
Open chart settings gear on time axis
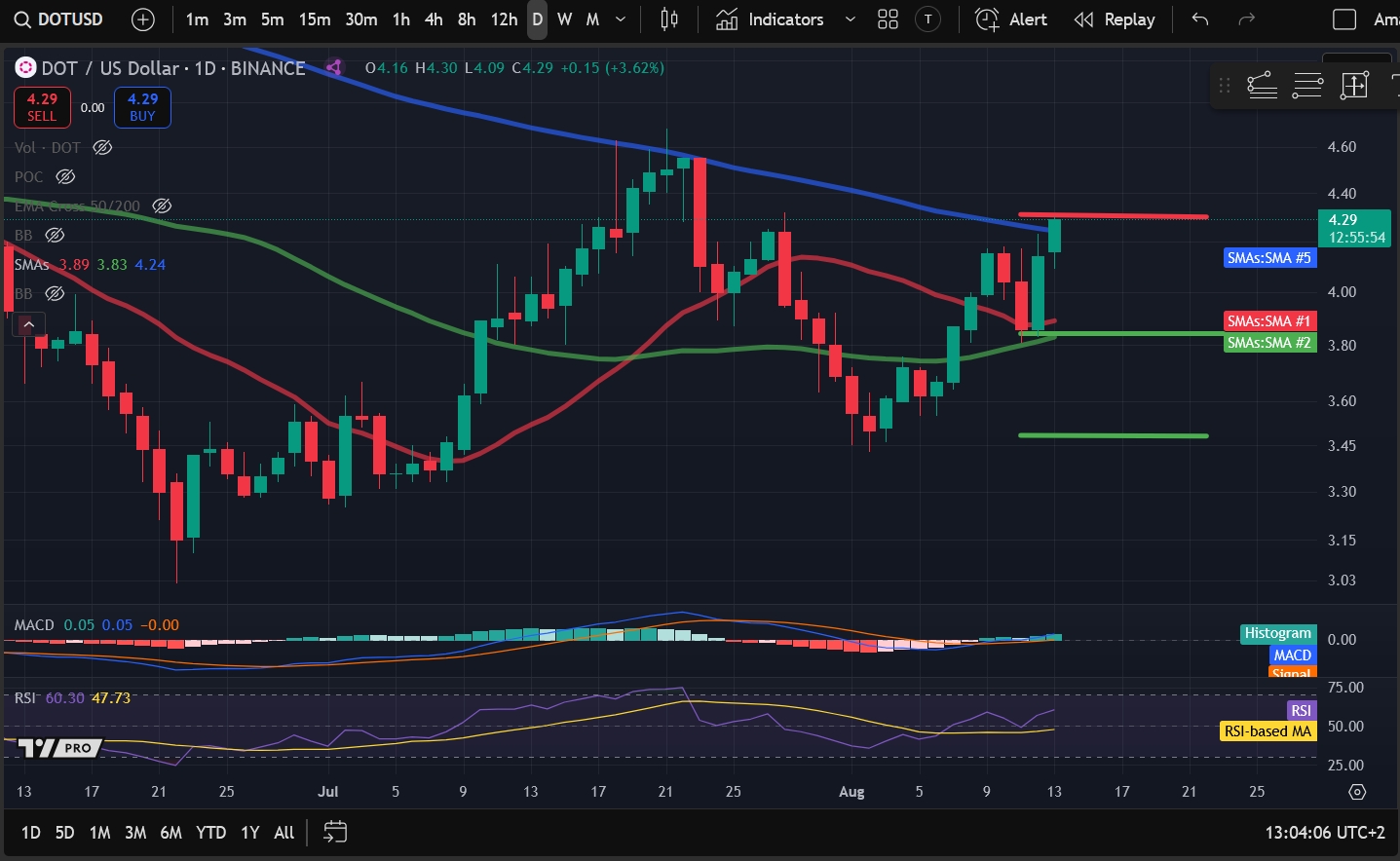pyautogui.click(x=1357, y=792)
